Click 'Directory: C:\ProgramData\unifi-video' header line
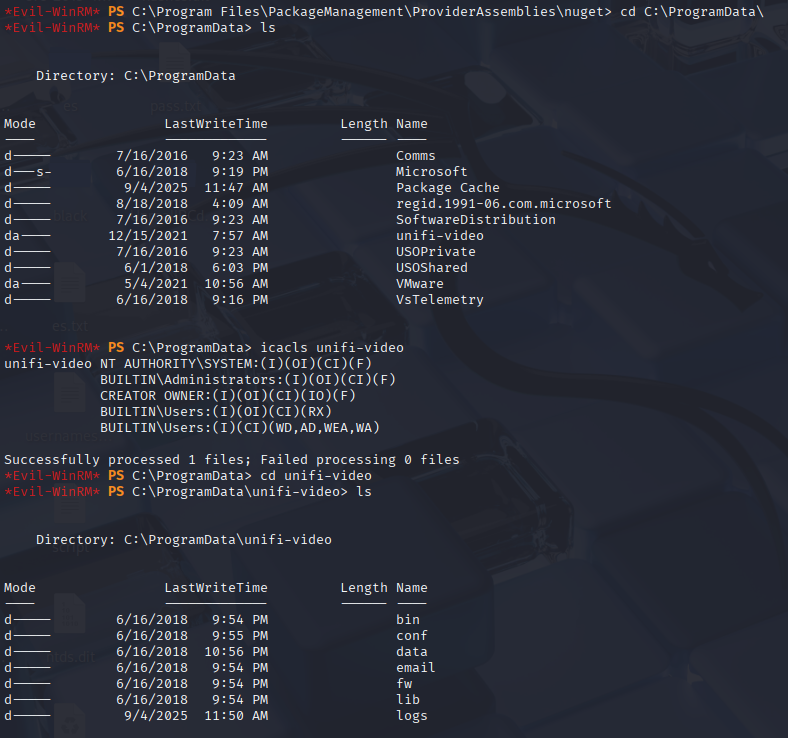The height and width of the screenshot is (738, 788). point(184,540)
